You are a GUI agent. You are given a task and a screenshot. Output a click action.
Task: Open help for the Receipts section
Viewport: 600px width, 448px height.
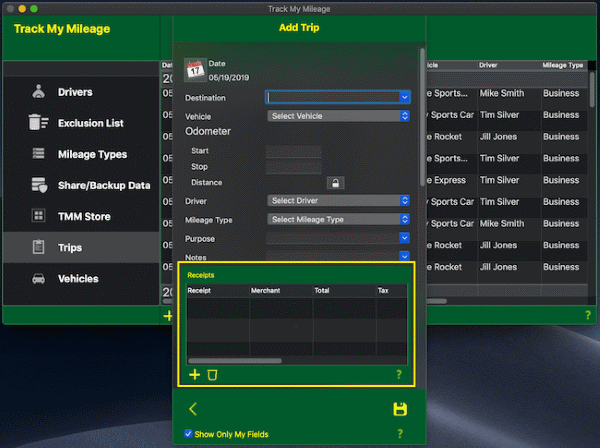399,375
